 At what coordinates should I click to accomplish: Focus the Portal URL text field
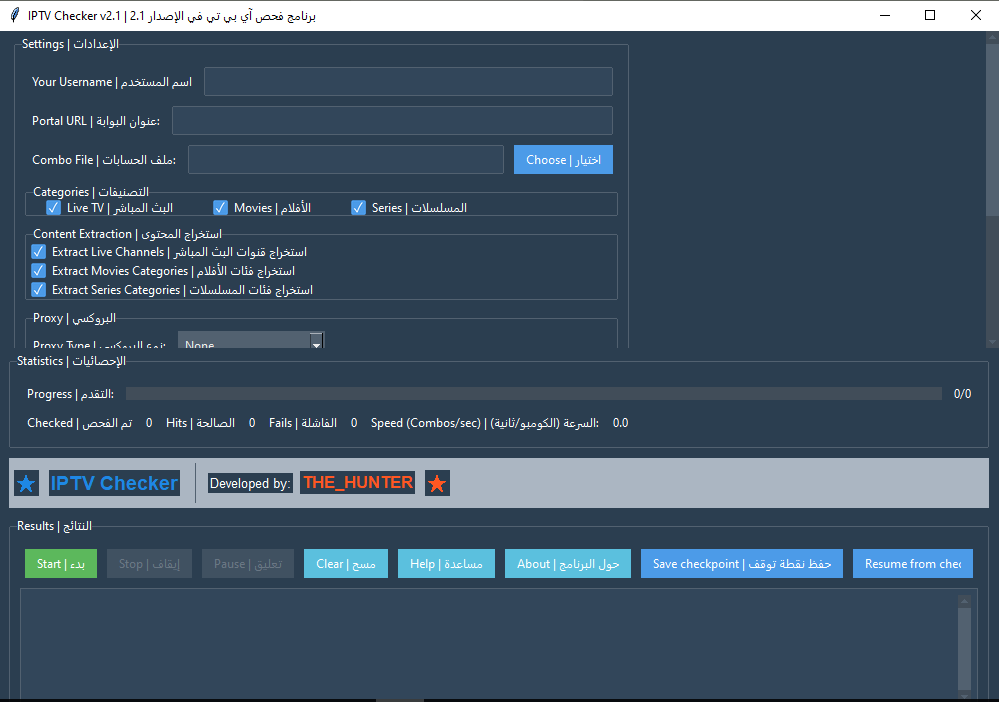(392, 120)
